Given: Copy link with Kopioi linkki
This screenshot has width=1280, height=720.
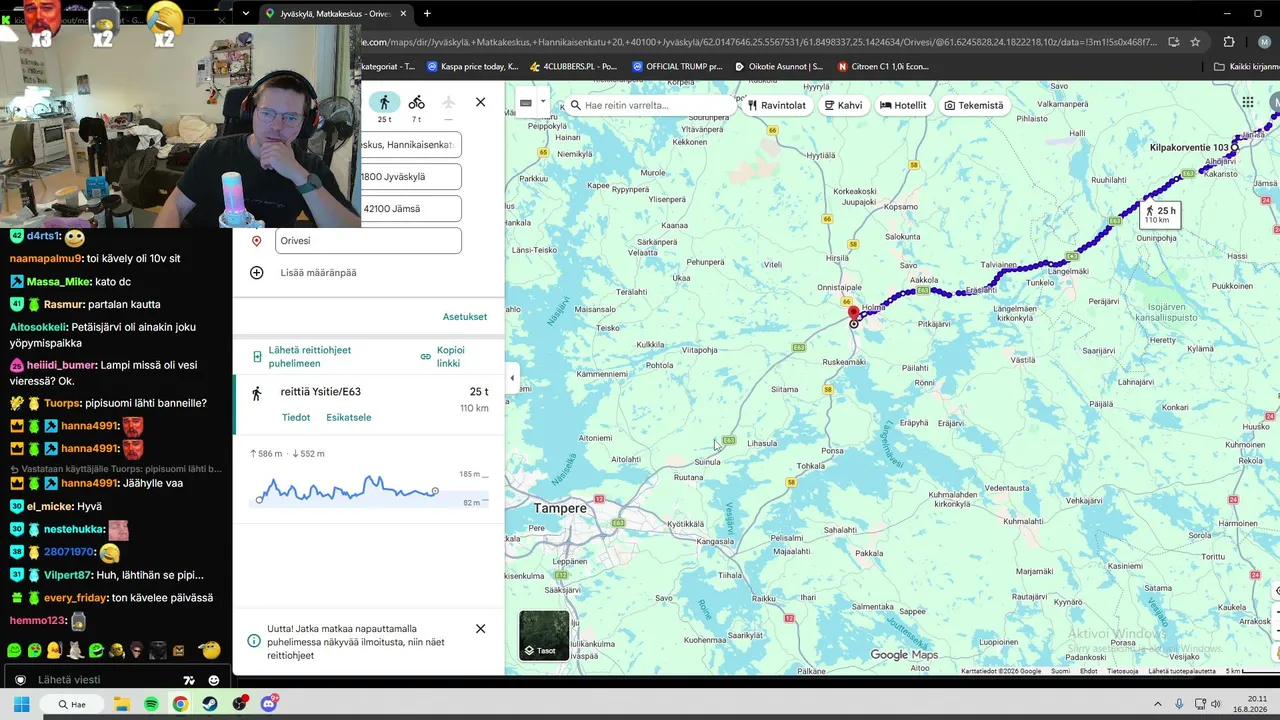Looking at the screenshot, I should pos(441,357).
